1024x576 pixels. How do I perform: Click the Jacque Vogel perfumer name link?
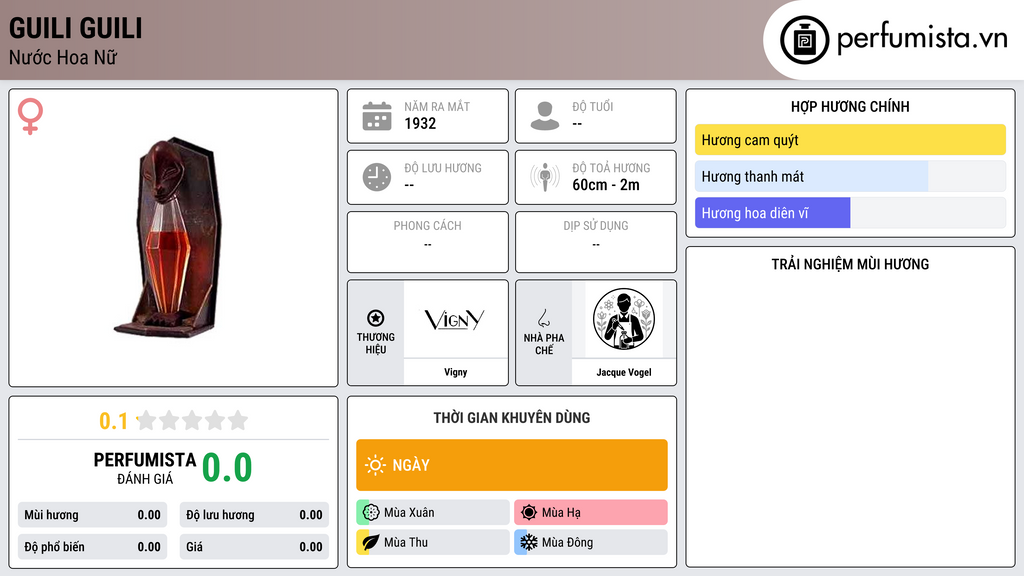tap(624, 372)
